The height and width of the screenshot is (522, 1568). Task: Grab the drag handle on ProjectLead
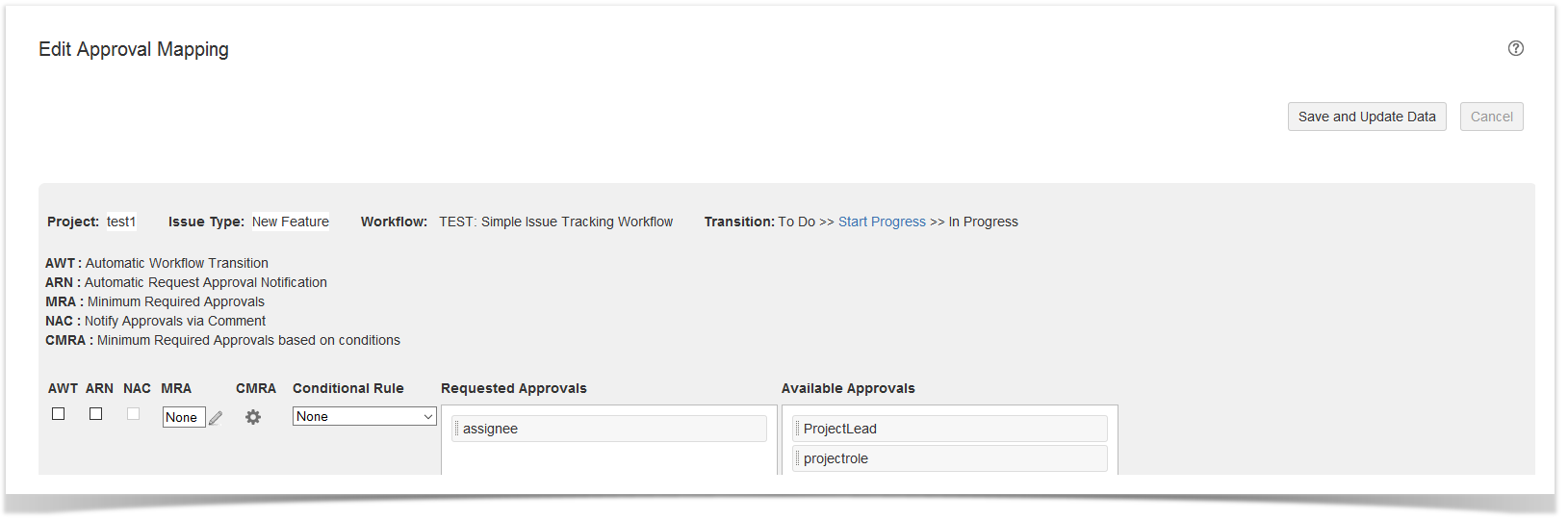[x=797, y=429]
